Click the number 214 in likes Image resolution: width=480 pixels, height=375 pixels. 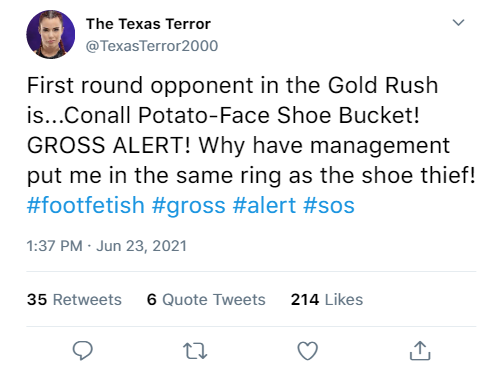(305, 299)
